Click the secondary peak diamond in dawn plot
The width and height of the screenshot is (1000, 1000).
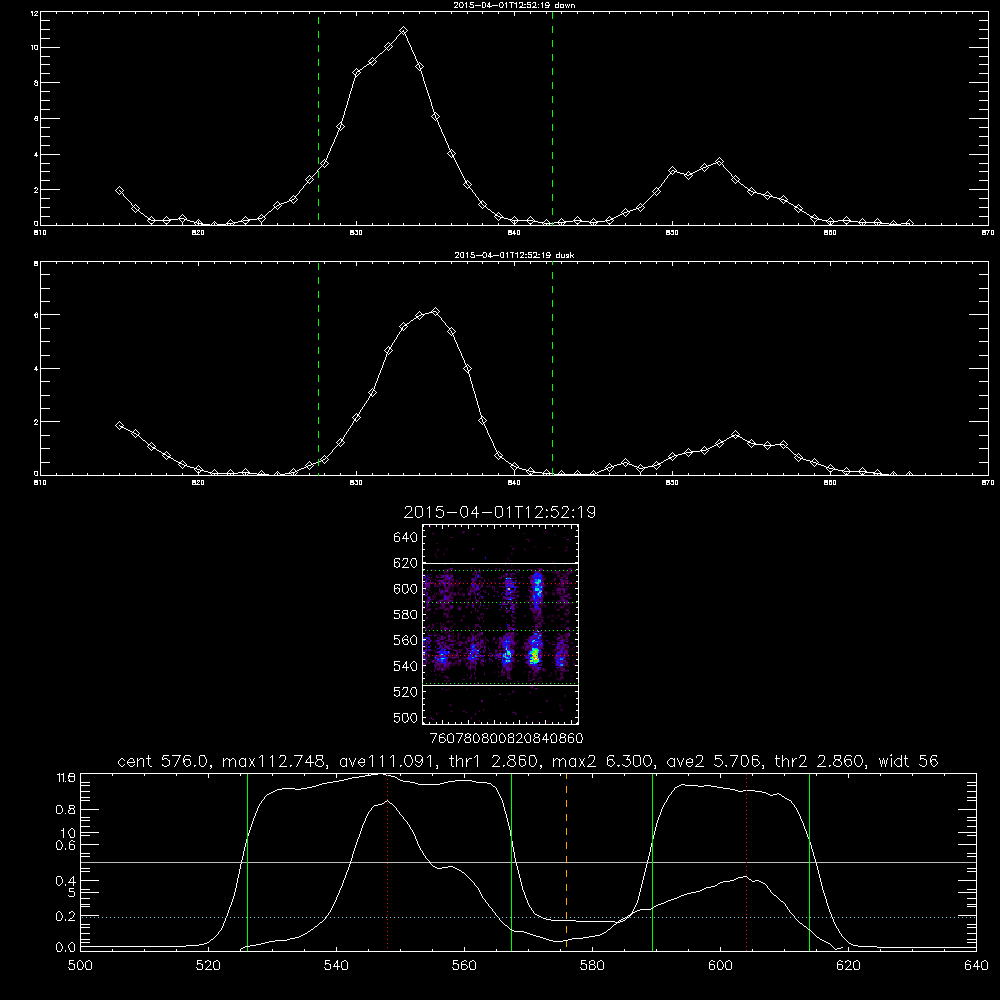tap(719, 162)
